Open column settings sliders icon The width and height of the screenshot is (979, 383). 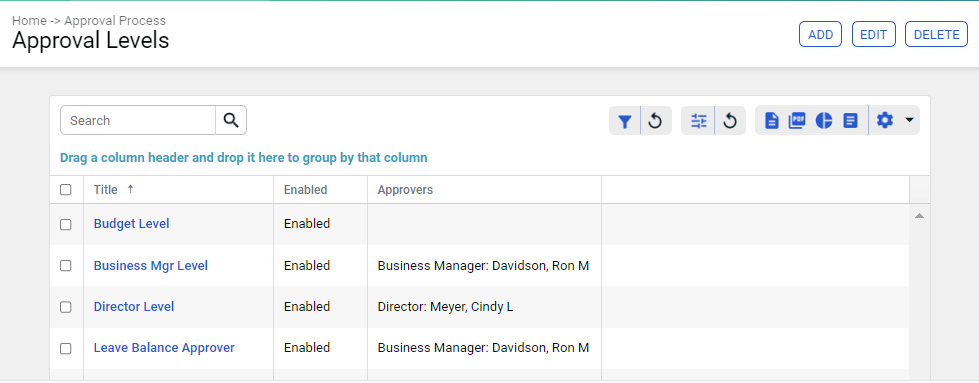click(x=699, y=121)
